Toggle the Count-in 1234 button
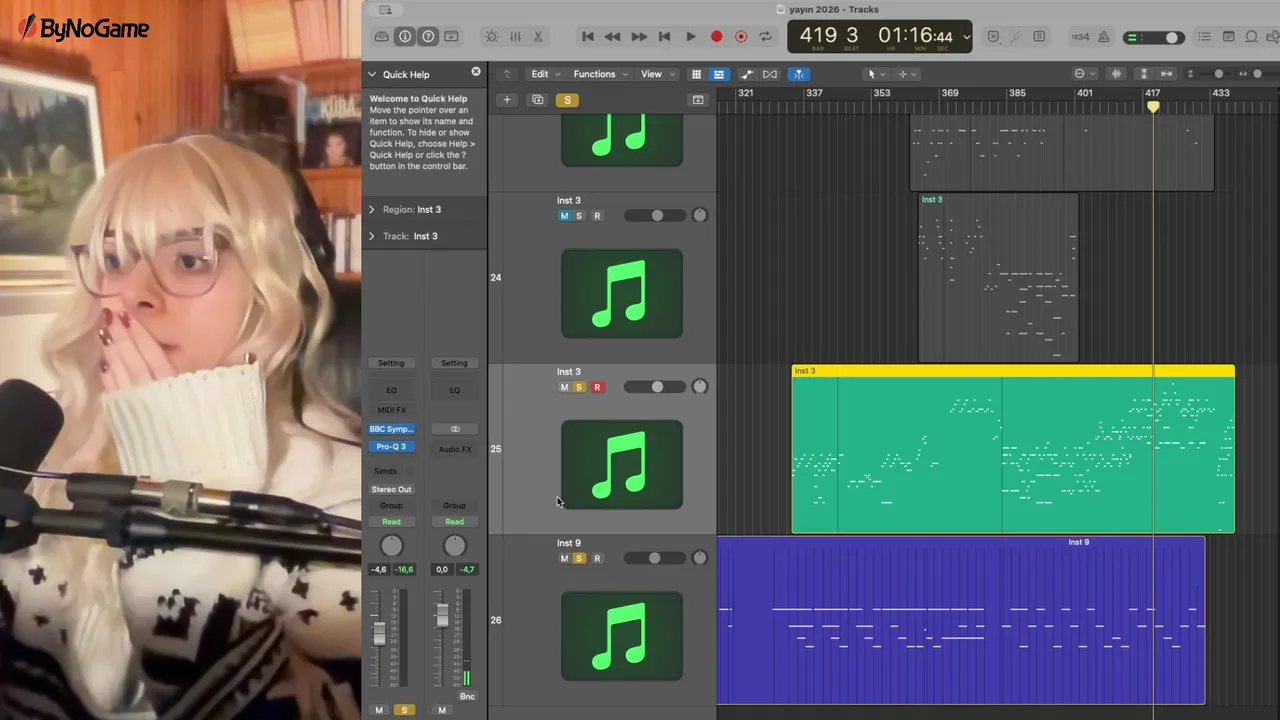Viewport: 1280px width, 720px height. tap(1080, 37)
